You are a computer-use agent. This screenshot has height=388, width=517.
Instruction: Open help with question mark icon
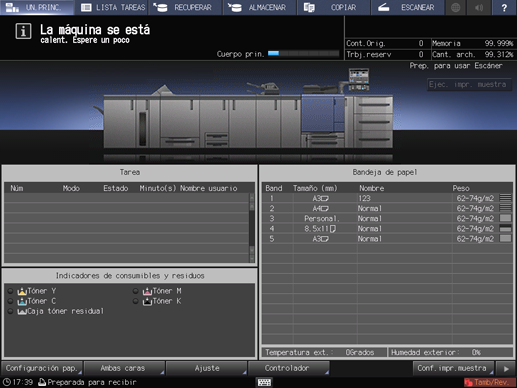point(504,7)
